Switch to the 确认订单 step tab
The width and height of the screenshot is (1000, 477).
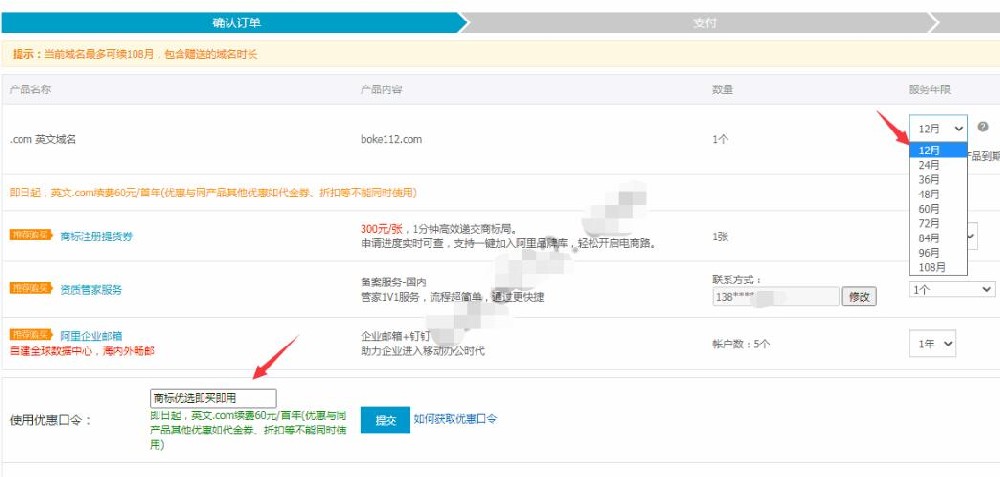tap(237, 22)
